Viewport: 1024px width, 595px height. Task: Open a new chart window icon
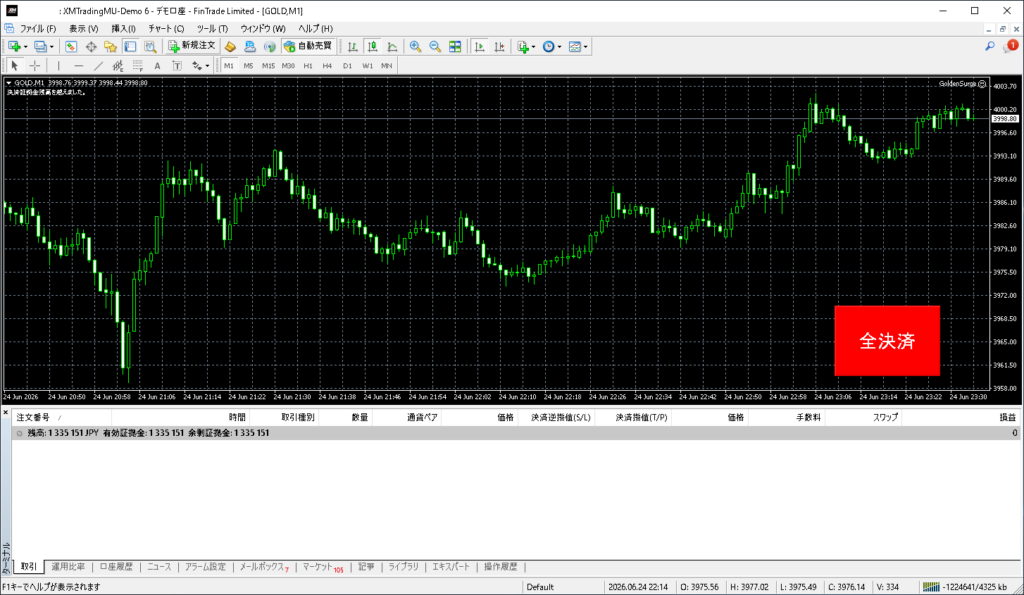[14, 46]
